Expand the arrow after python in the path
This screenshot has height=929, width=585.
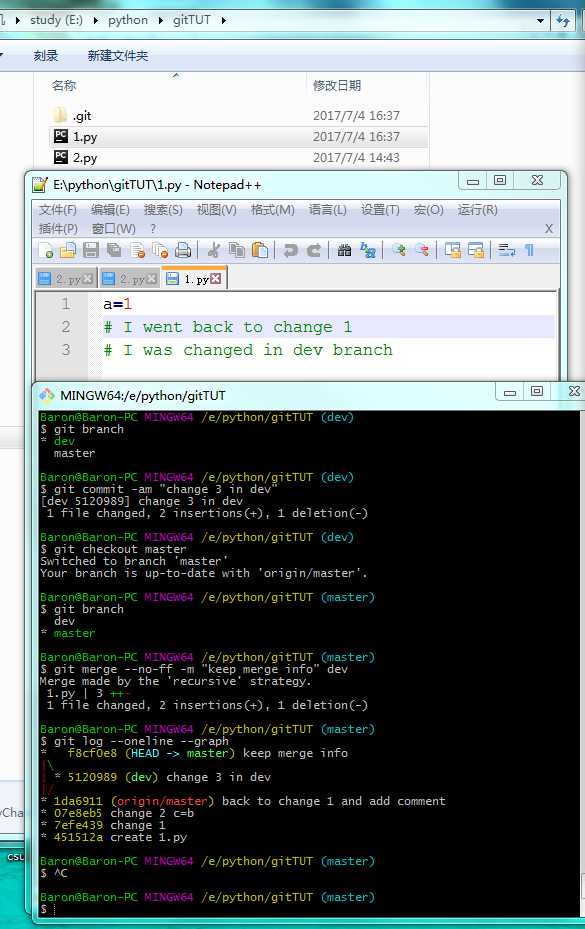(160, 20)
